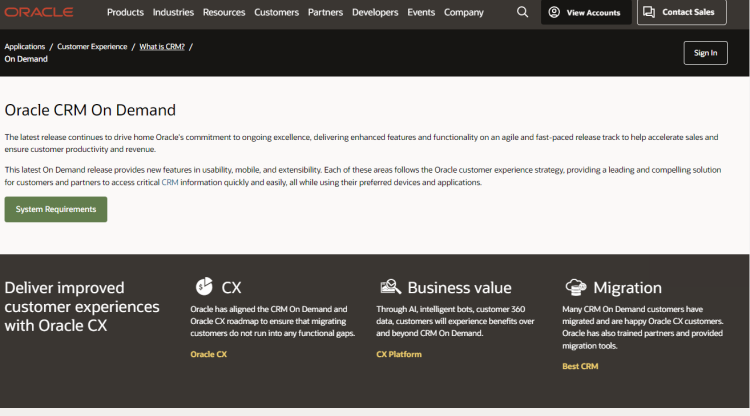Click the Migration cloud icon

[576, 287]
